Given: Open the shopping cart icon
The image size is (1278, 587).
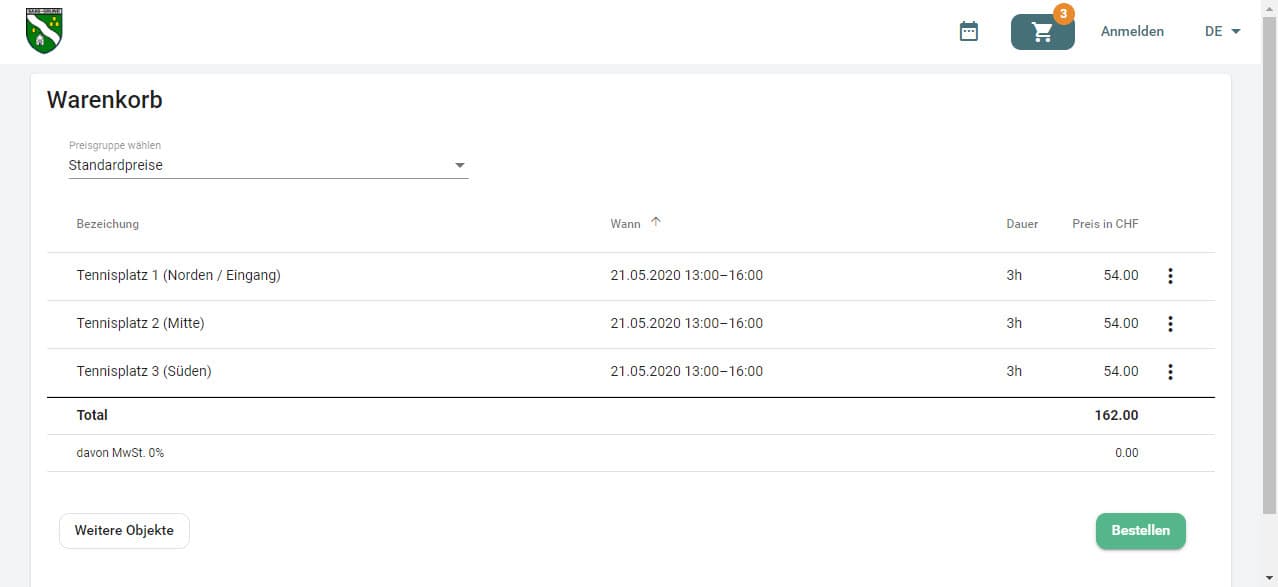Looking at the screenshot, I should click(1042, 32).
